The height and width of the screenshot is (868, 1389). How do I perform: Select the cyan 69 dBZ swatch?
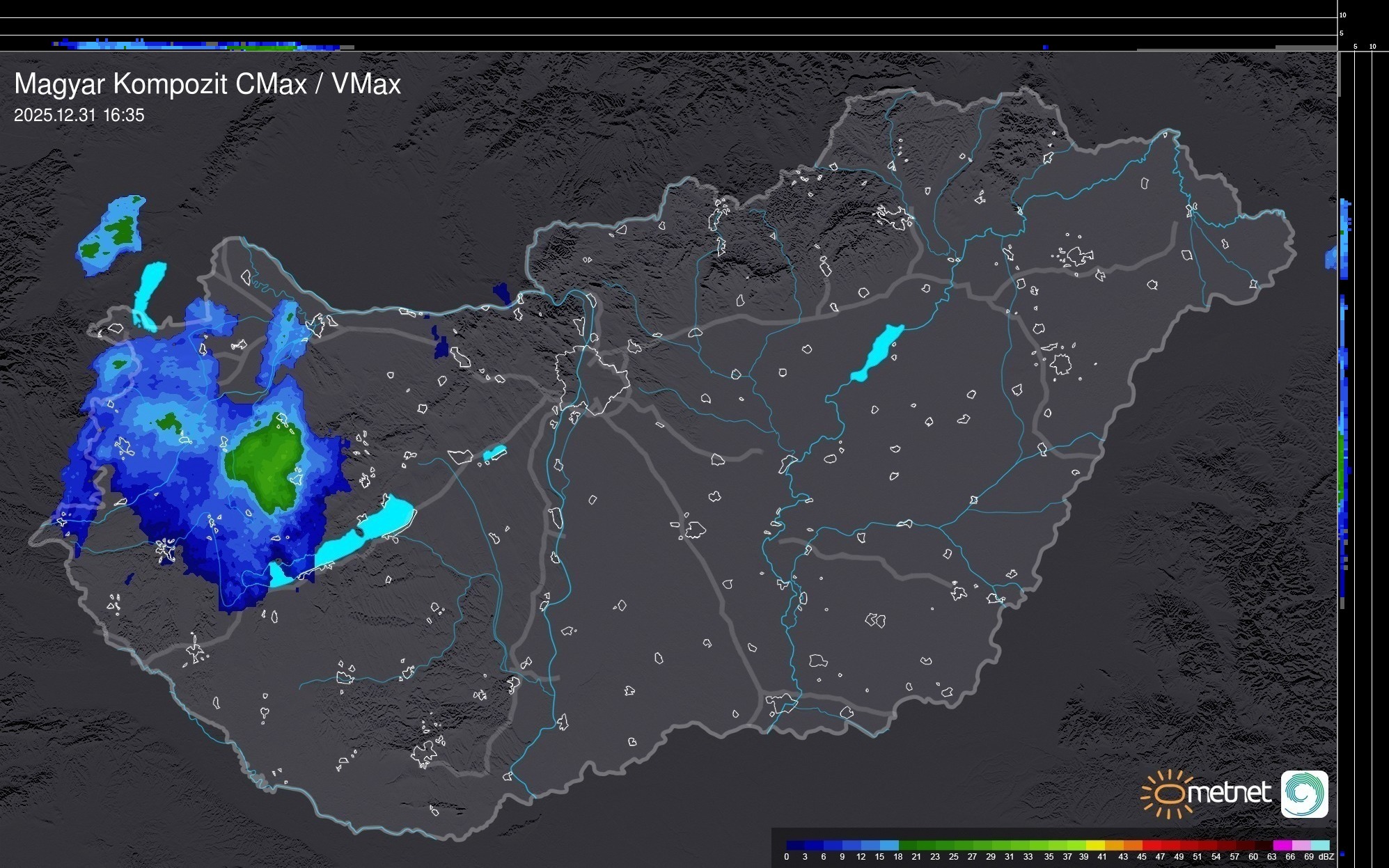[1319, 846]
